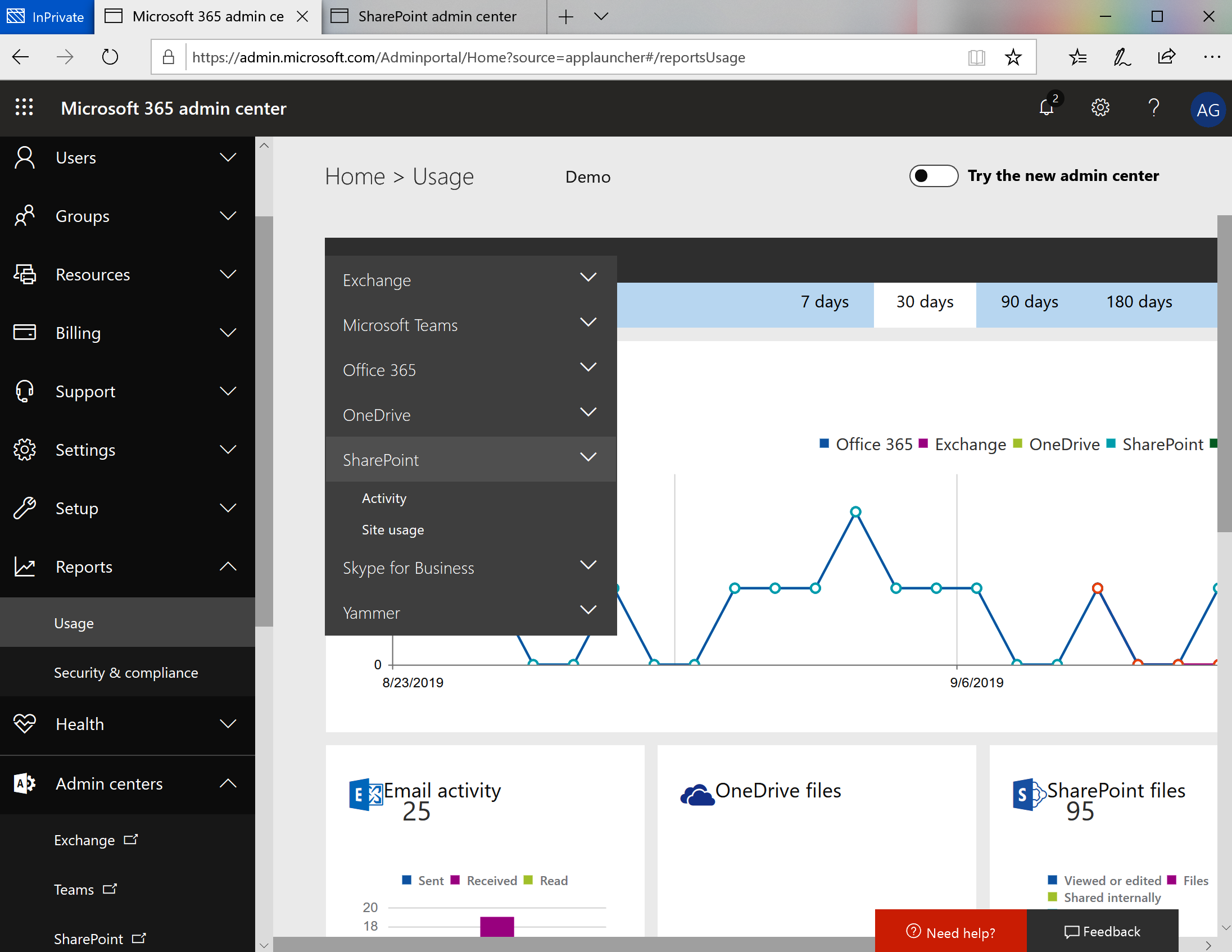
Task: Click the Exchange icon beside Email activity
Action: [x=365, y=794]
